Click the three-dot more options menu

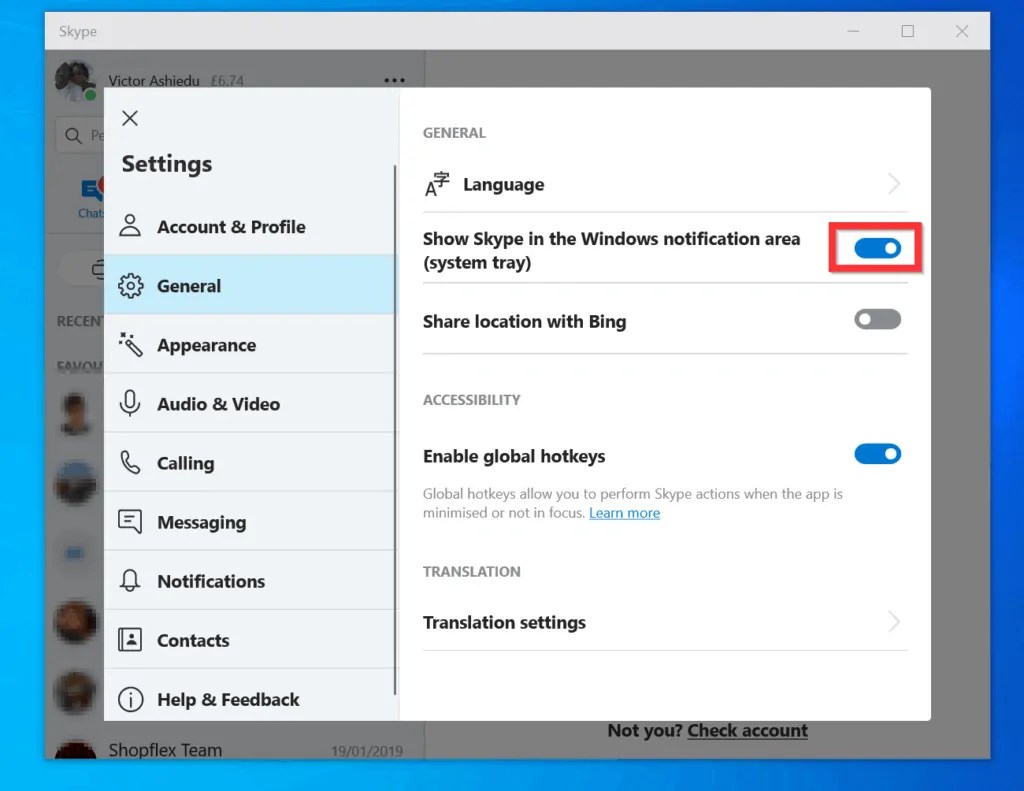(393, 80)
